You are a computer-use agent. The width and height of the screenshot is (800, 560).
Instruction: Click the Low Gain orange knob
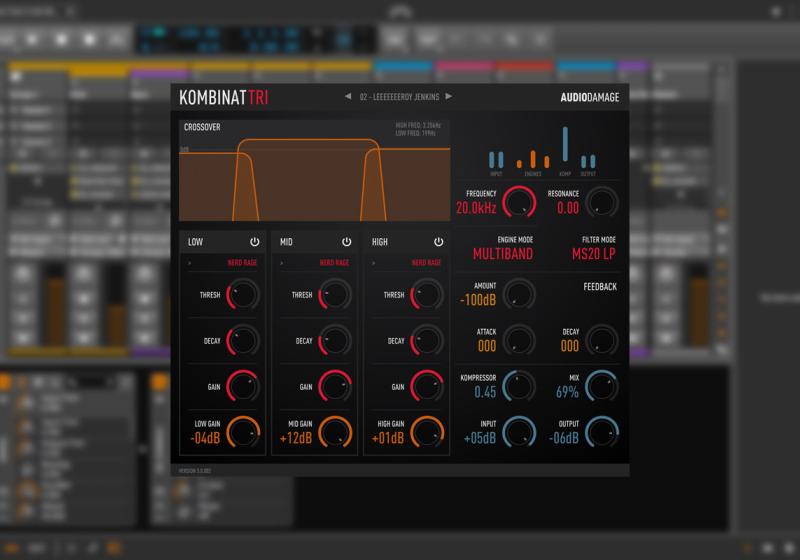243,432
